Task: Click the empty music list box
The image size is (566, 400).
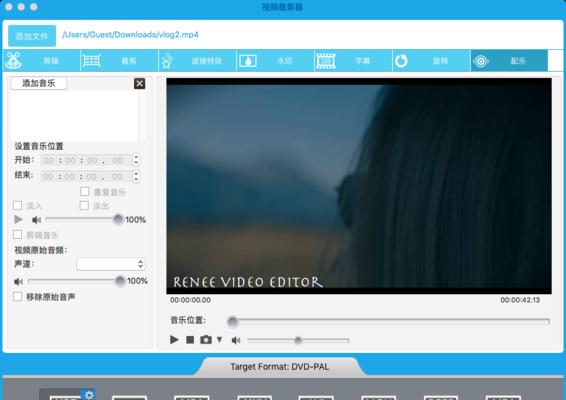Action: (74, 116)
